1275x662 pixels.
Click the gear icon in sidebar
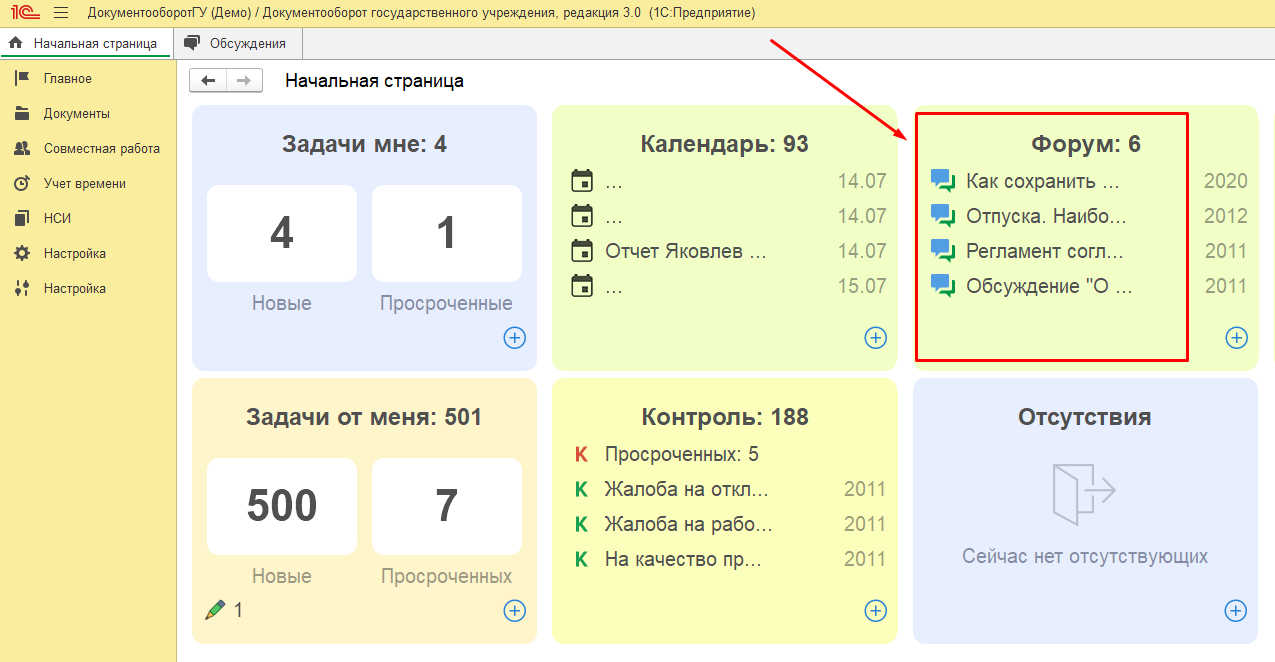pos(22,254)
